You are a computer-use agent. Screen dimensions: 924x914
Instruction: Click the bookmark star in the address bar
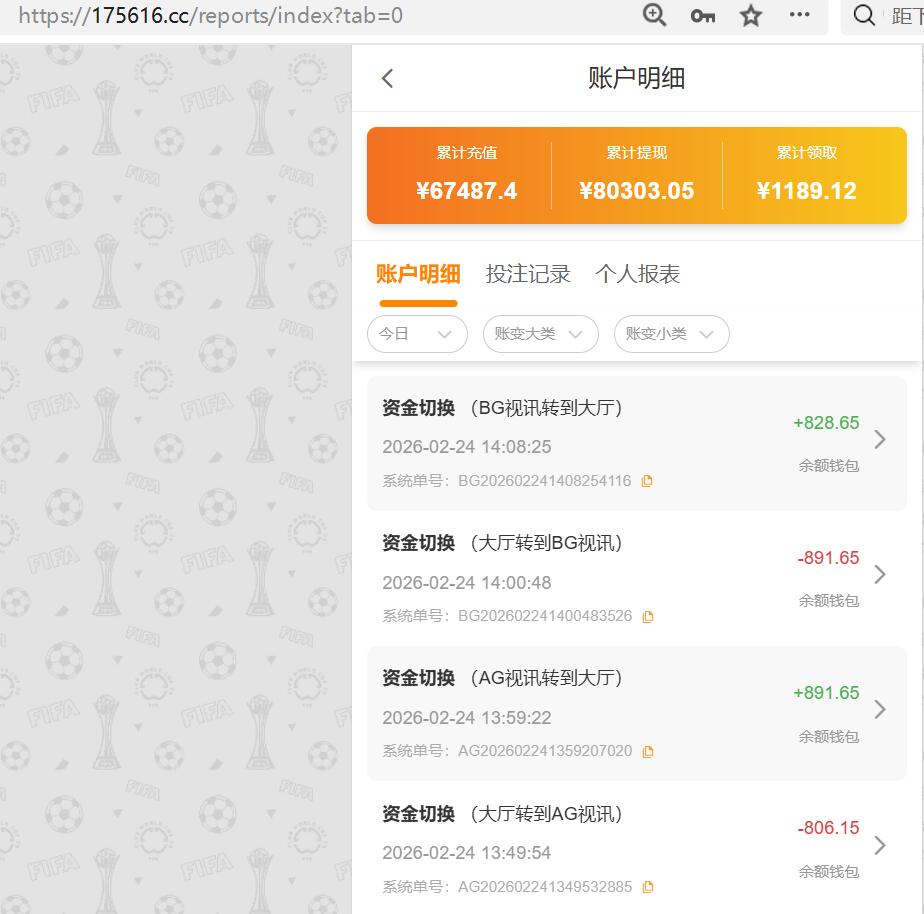750,16
